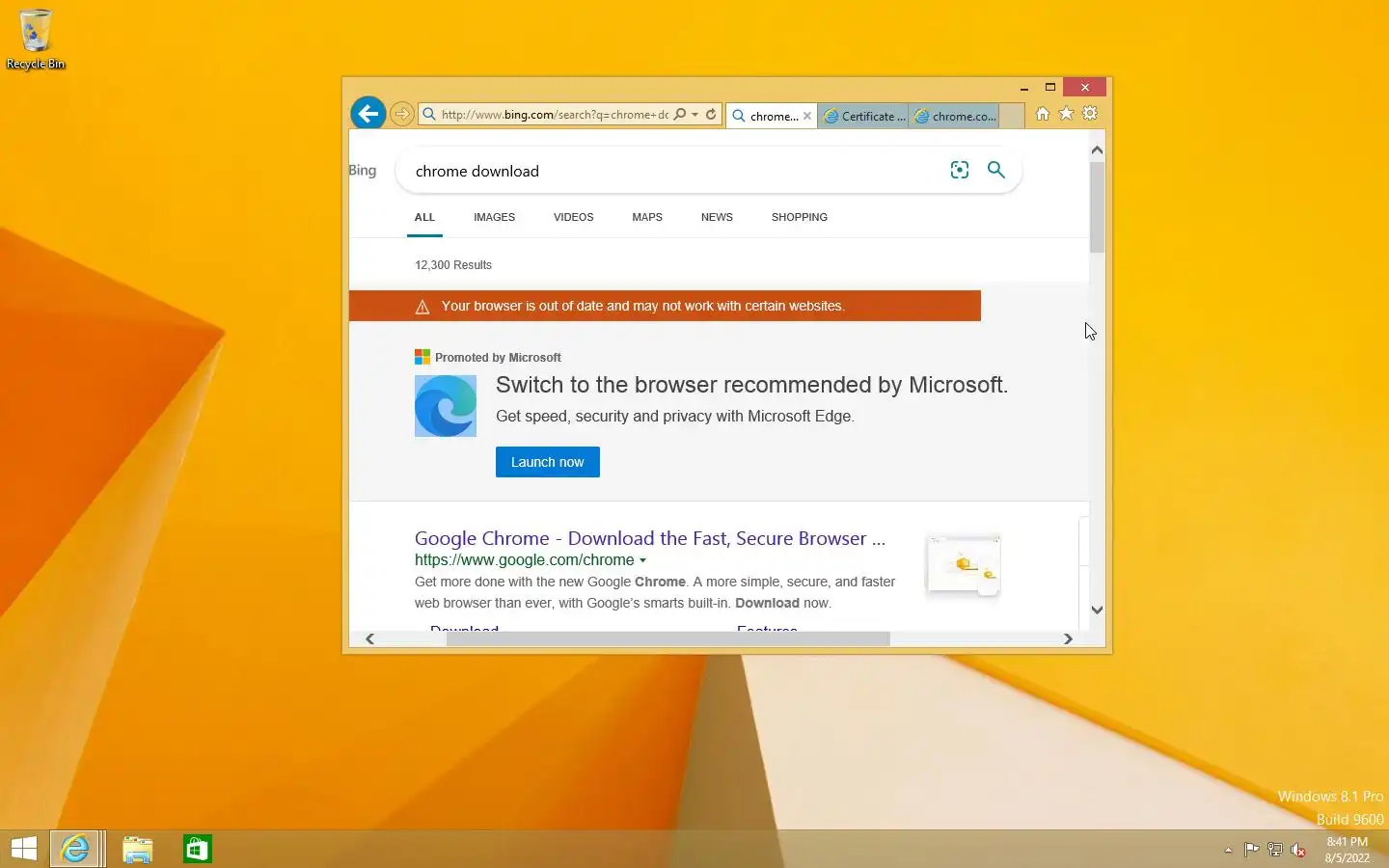Click the Launch now button
Screen dimensions: 1389x868
(548, 462)
